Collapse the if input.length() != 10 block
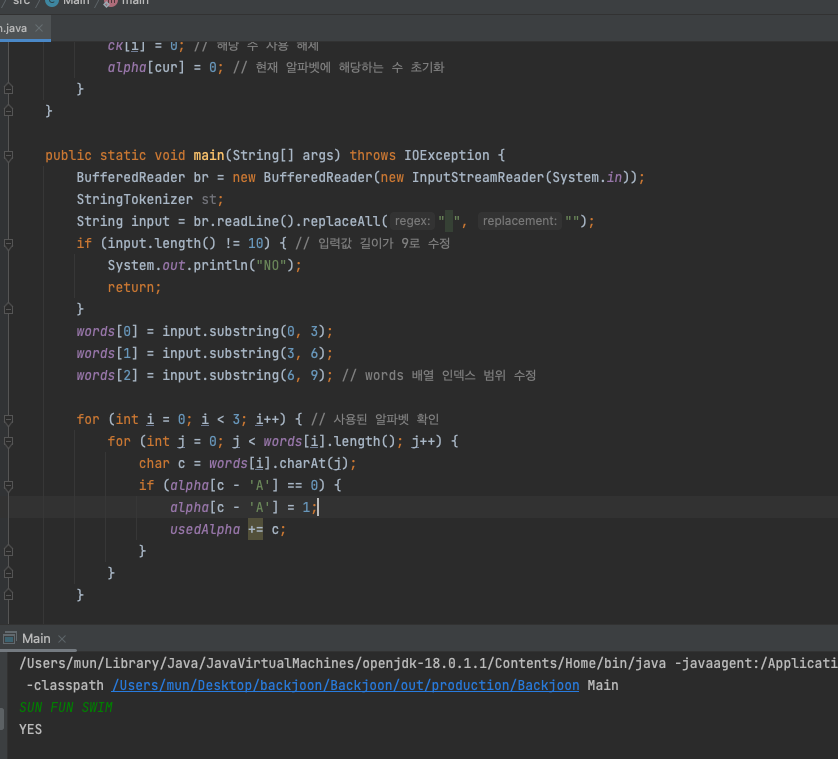The width and height of the screenshot is (838, 759). pos(9,244)
